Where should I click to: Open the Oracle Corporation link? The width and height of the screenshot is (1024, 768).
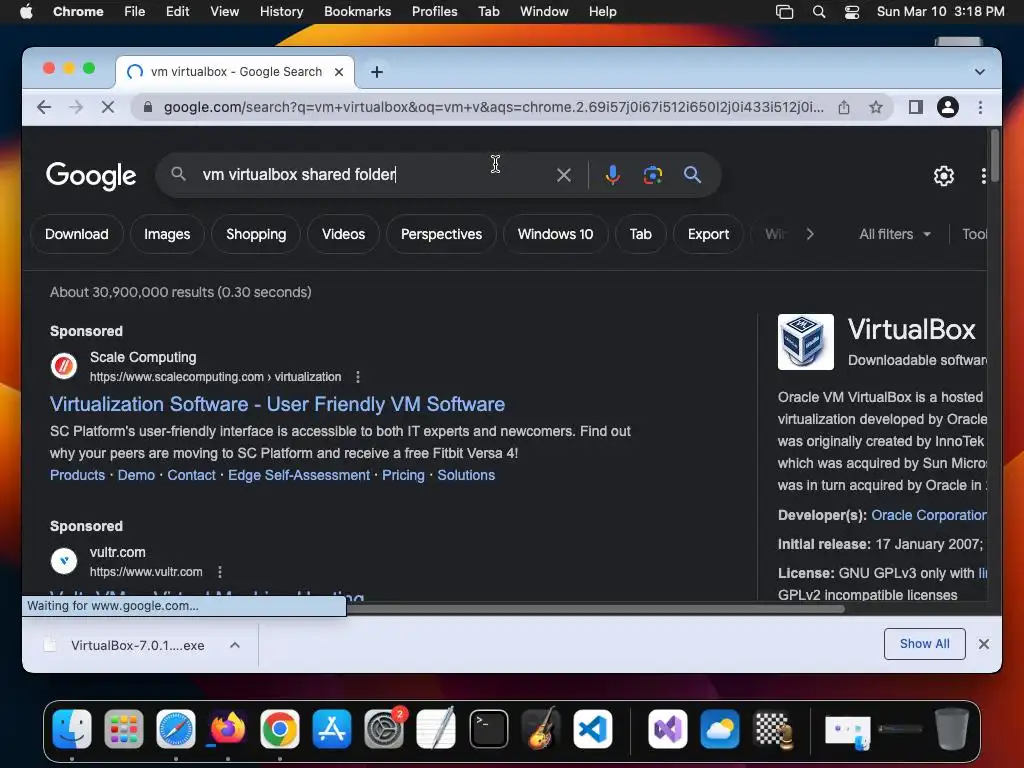click(929, 515)
